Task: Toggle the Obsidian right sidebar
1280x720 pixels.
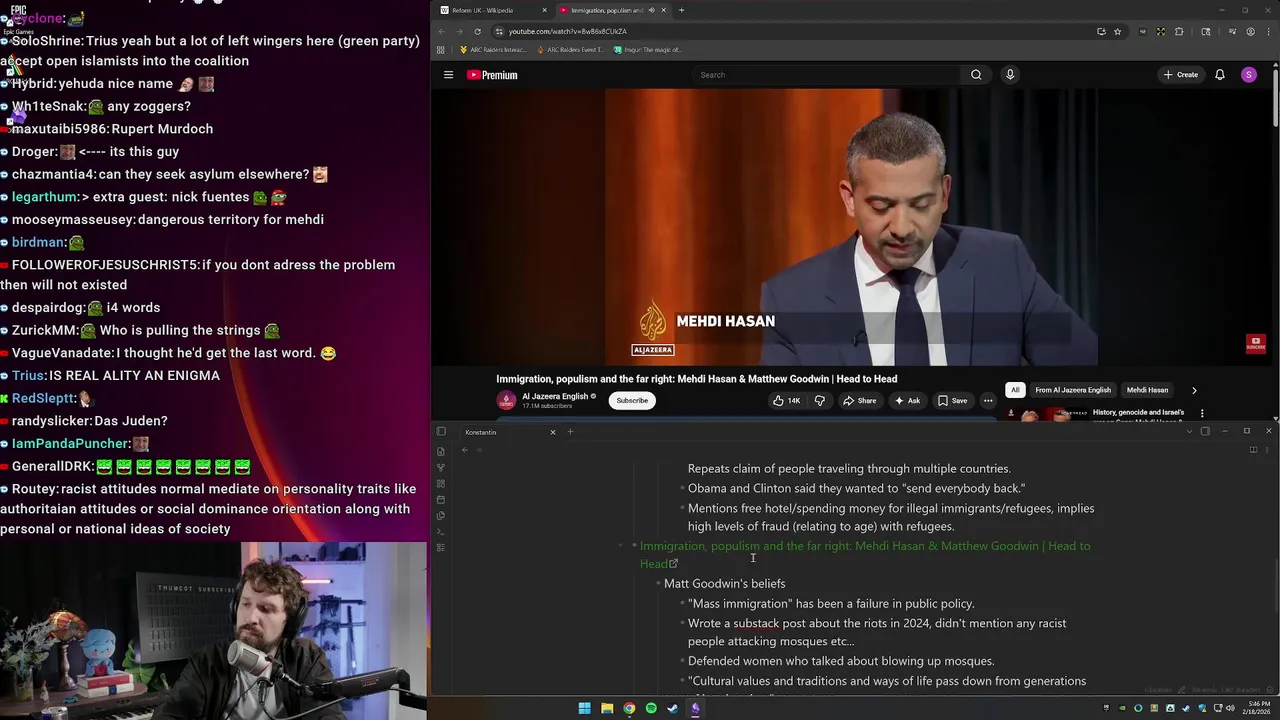Action: pyautogui.click(x=1205, y=431)
